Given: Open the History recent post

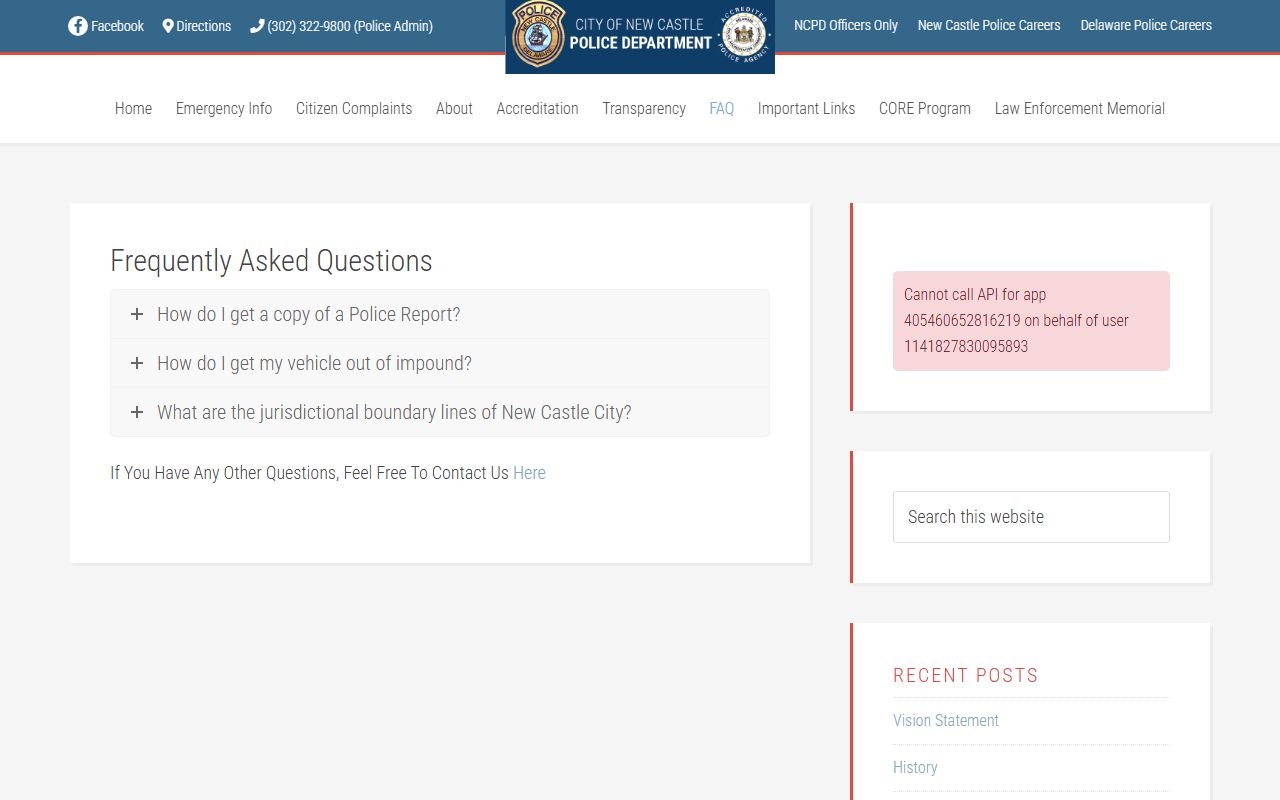Looking at the screenshot, I should pos(915,767).
